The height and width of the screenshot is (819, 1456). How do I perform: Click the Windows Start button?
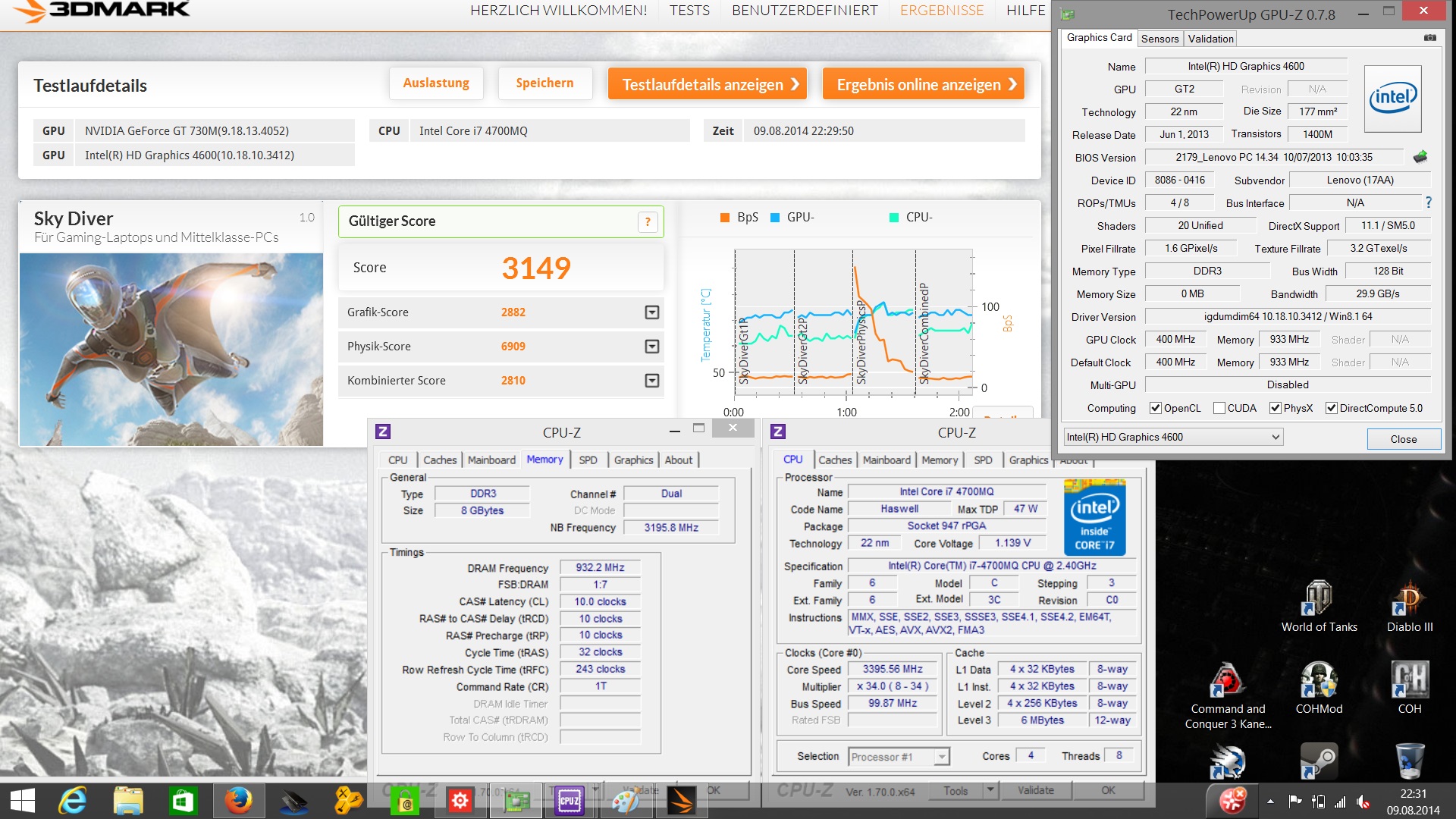click(22, 801)
